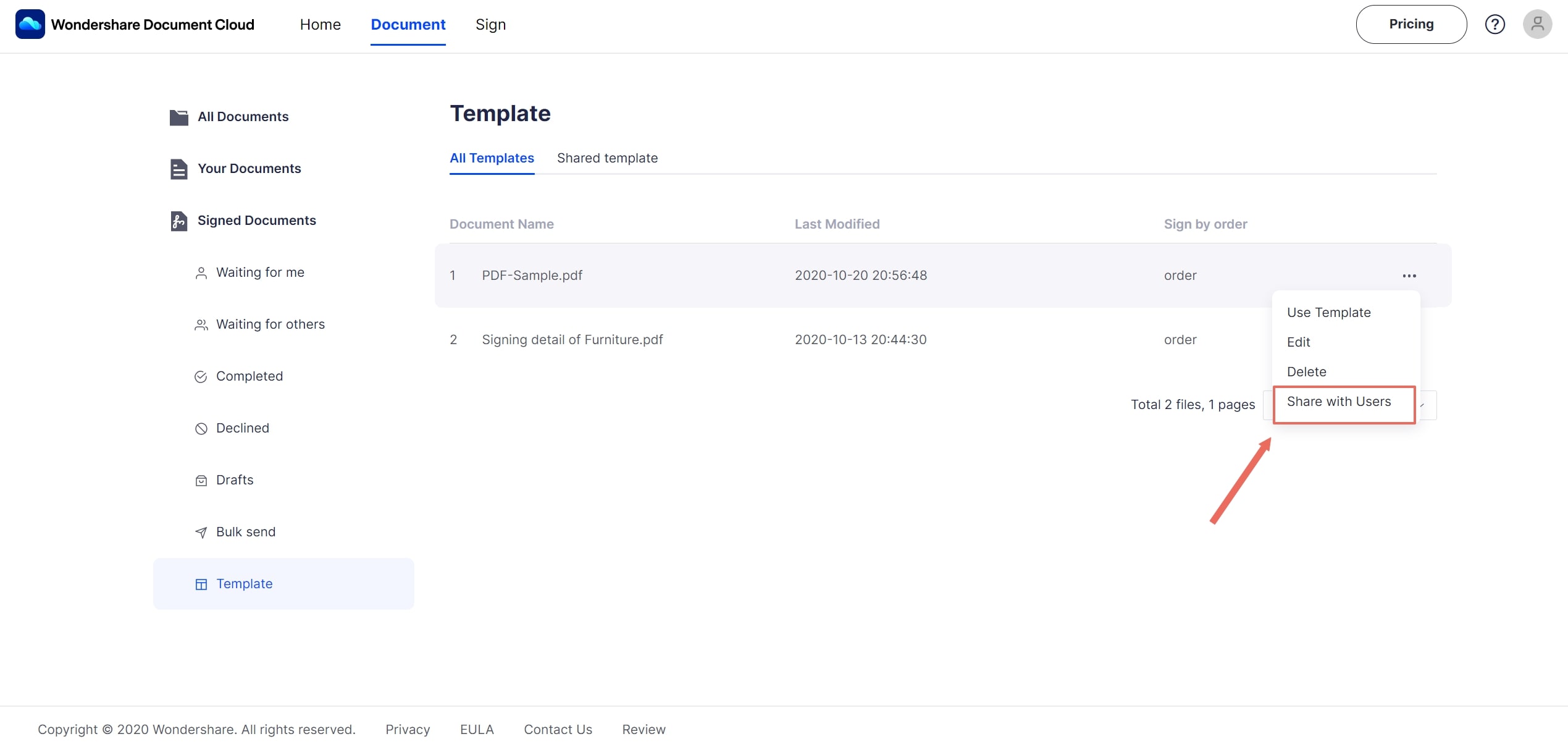Click the Template layout icon in sidebar
1568x747 pixels.
pos(201,585)
